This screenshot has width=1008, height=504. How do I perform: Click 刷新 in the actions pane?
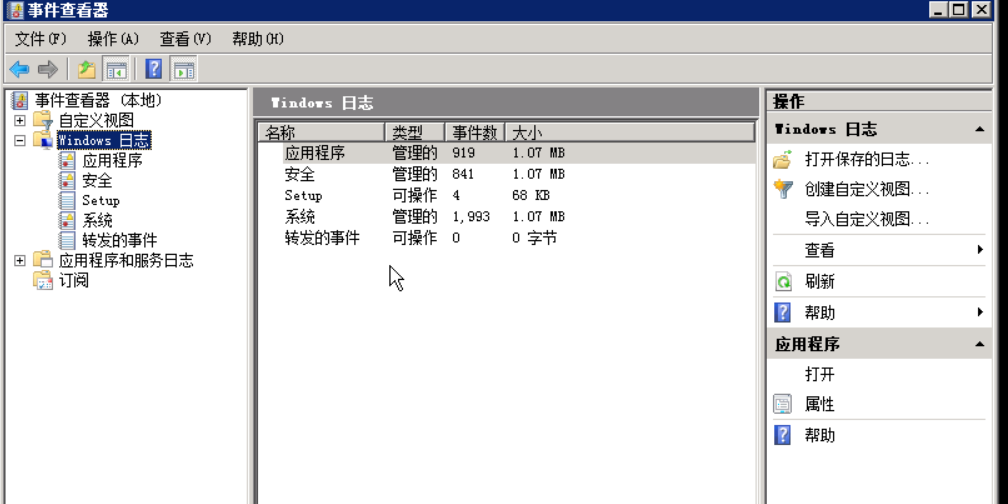coord(820,282)
